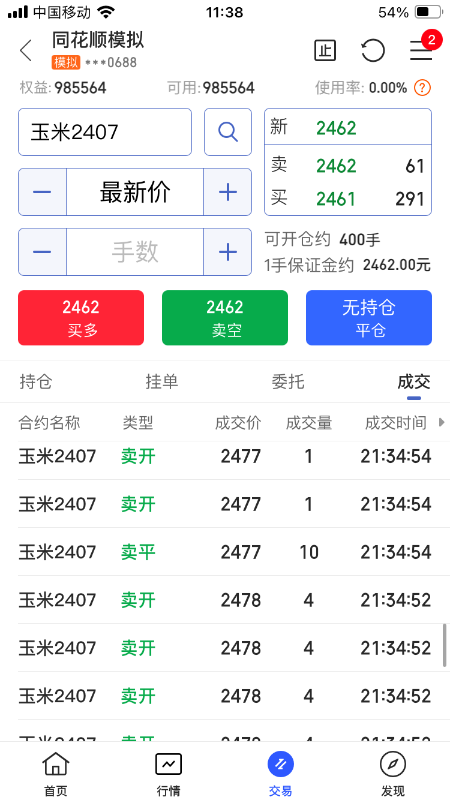Tap the red 买多 buy long button

[x=81, y=318]
